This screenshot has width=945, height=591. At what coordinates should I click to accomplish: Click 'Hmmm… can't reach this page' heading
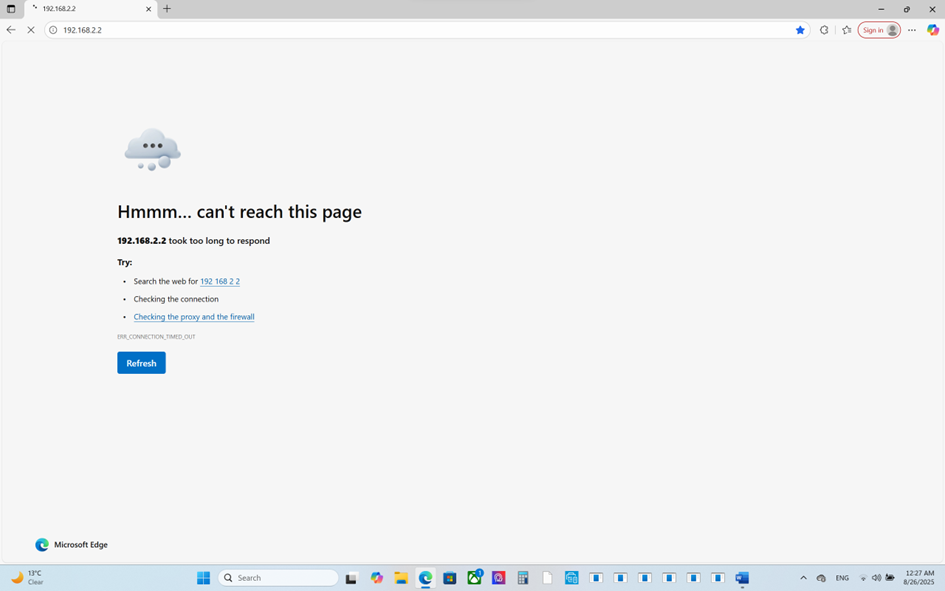click(x=239, y=212)
